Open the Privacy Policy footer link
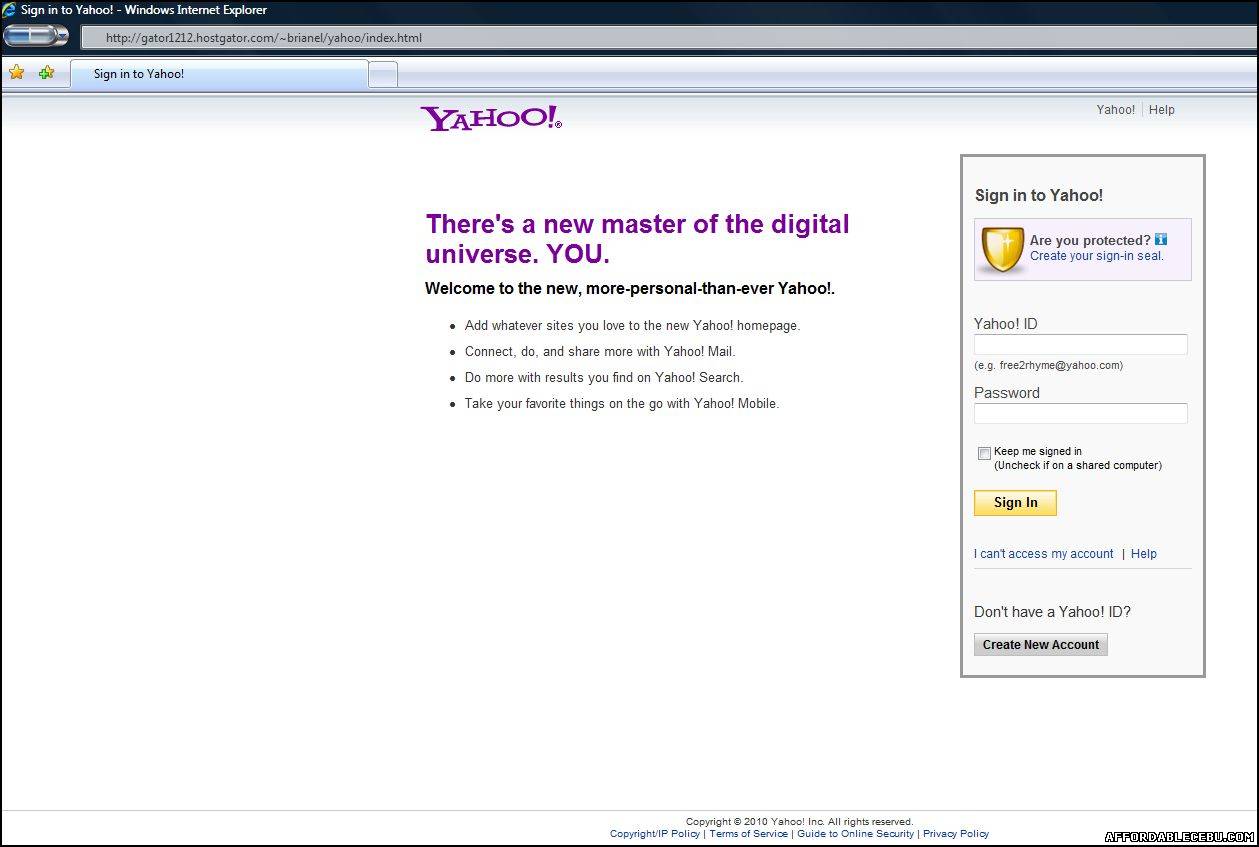This screenshot has height=847, width=1259. click(956, 834)
